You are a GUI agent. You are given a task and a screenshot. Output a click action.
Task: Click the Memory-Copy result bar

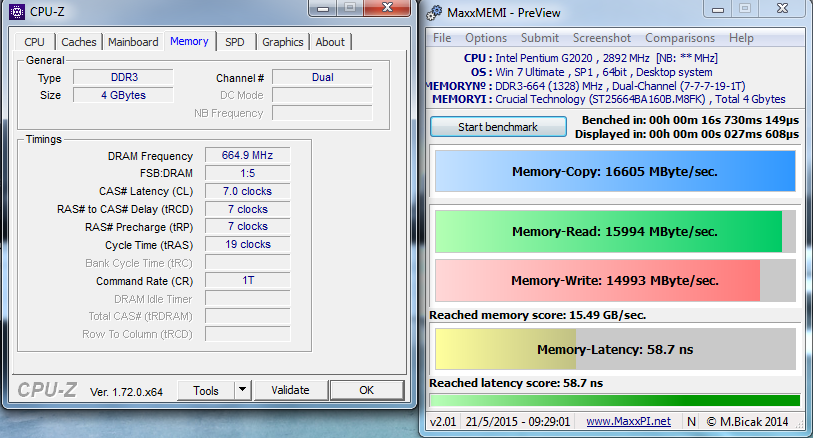(615, 172)
